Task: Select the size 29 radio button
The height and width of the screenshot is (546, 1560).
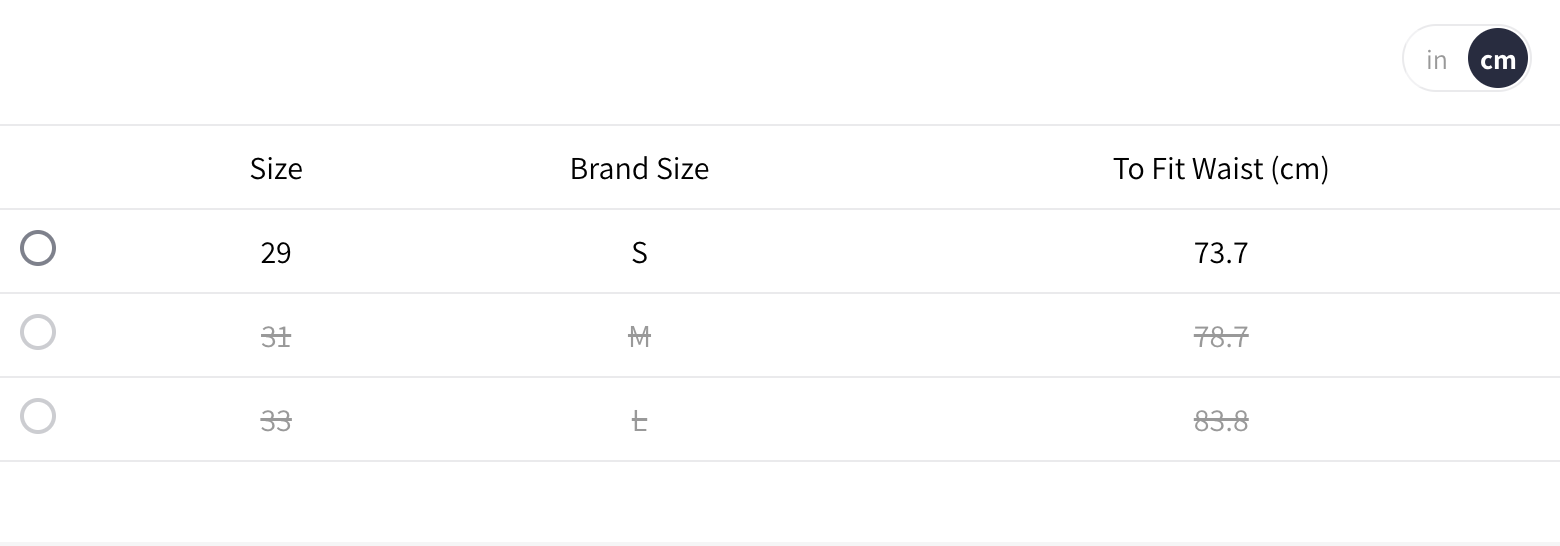Action: [38, 248]
